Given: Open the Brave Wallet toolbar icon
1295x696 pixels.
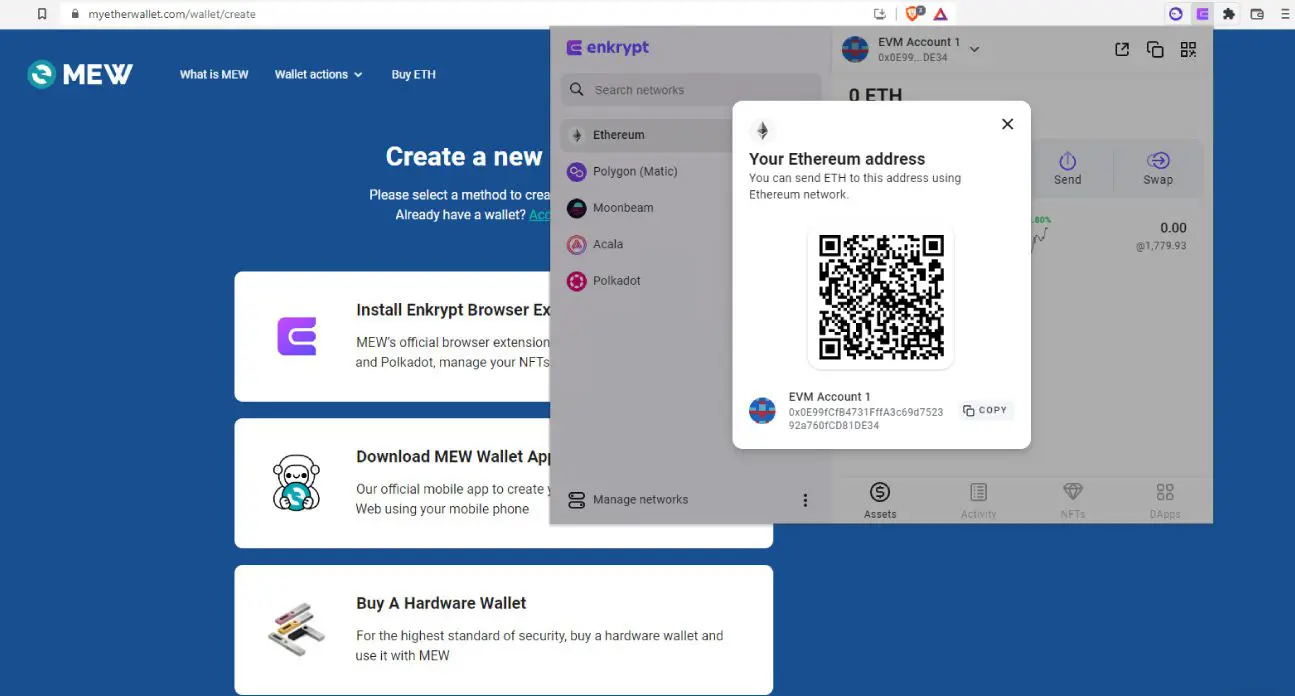Looking at the screenshot, I should pyautogui.click(x=1258, y=14).
